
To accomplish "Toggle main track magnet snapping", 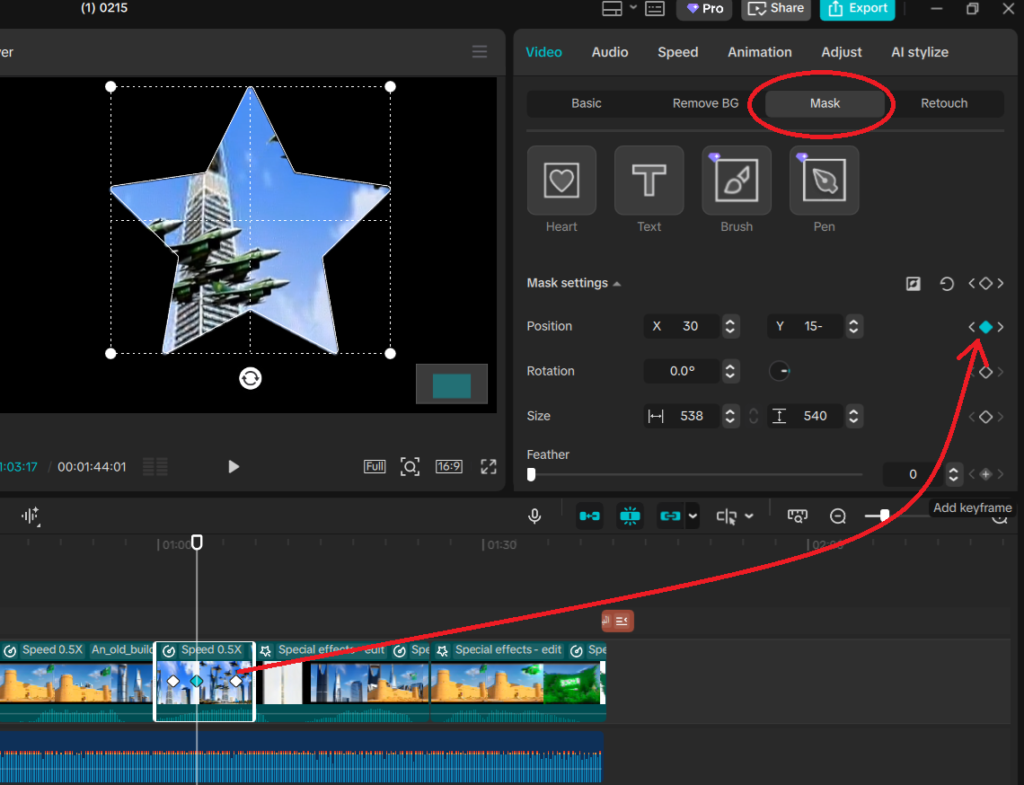I will [x=590, y=516].
